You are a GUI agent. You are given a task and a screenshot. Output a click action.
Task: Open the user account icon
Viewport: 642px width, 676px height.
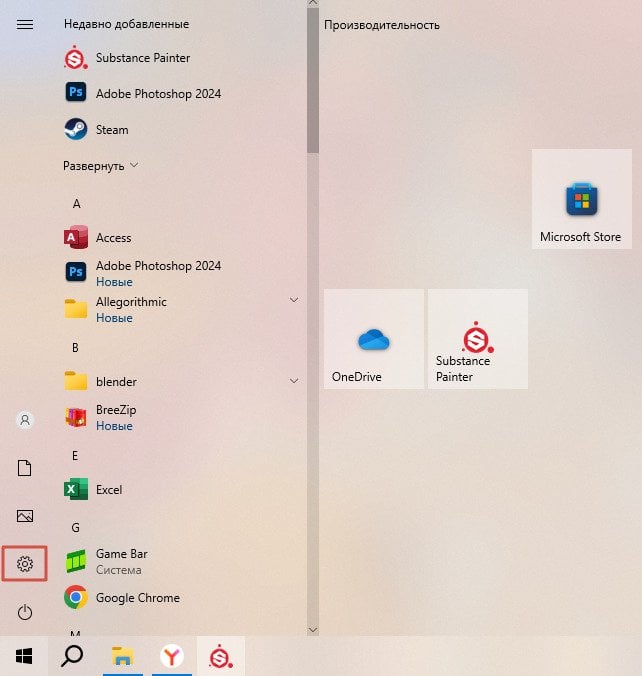[25, 419]
